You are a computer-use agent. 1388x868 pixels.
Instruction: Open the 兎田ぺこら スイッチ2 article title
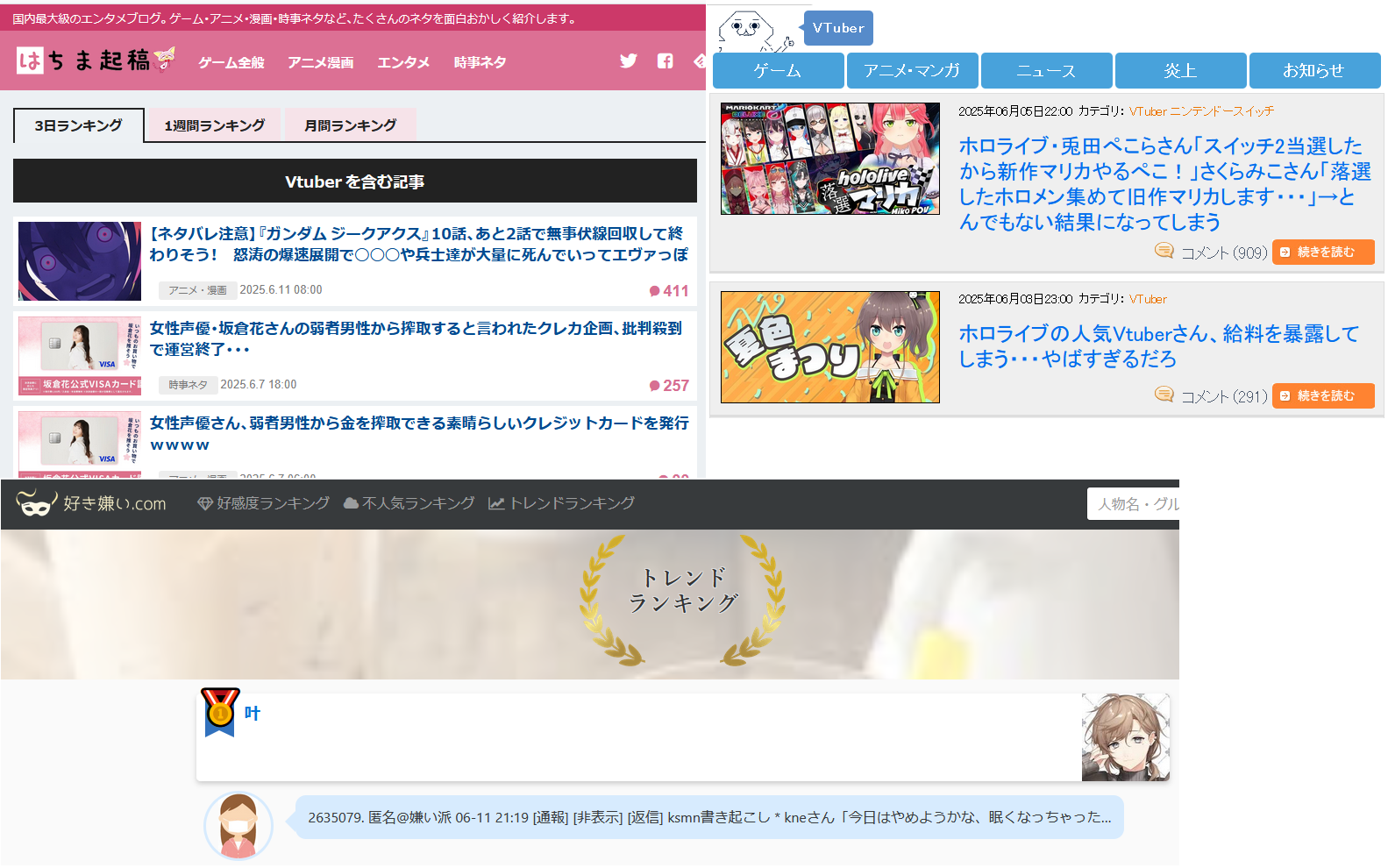point(1164,183)
